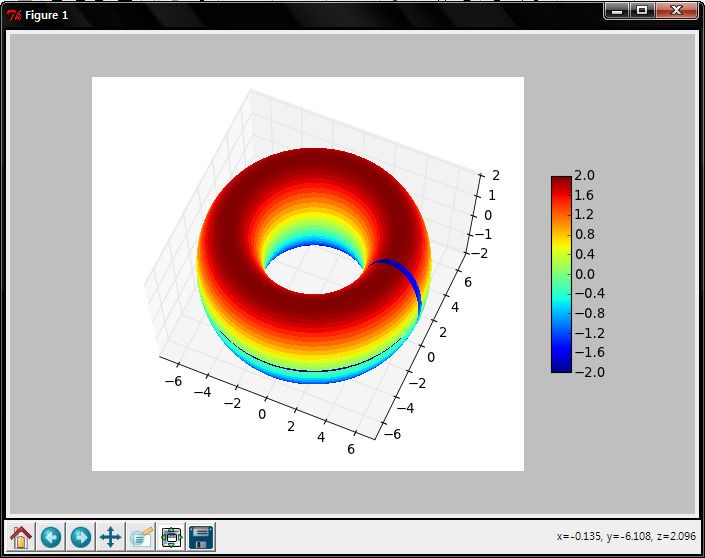Click the blue seam strip on the torus
Image resolution: width=705 pixels, height=558 pixels.
pyautogui.click(x=408, y=281)
